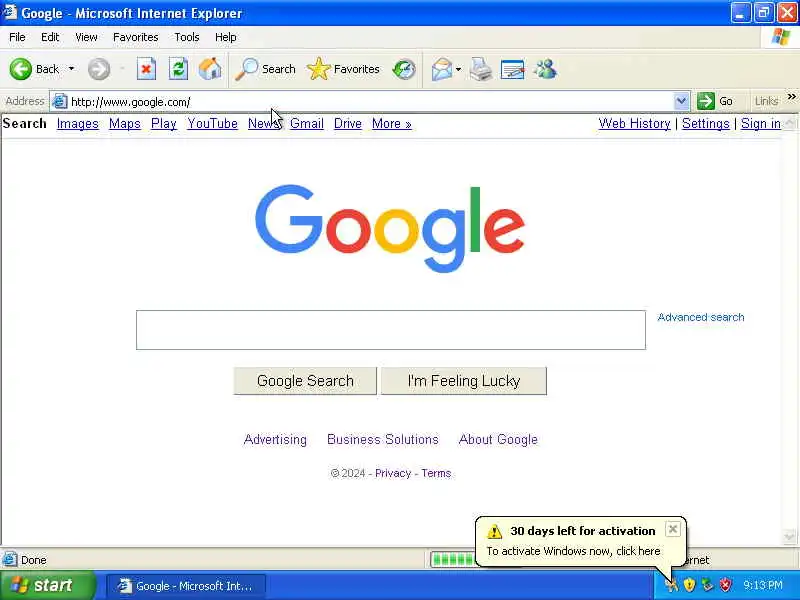
Task: Open the History toolbar icon
Action: point(404,69)
